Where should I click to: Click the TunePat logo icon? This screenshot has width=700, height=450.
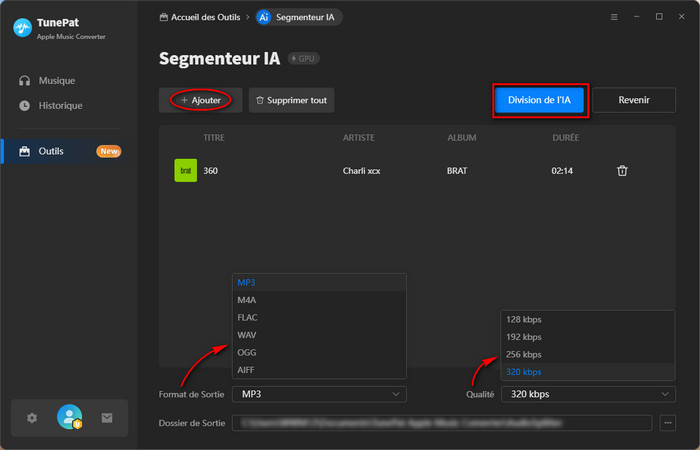(x=22, y=28)
